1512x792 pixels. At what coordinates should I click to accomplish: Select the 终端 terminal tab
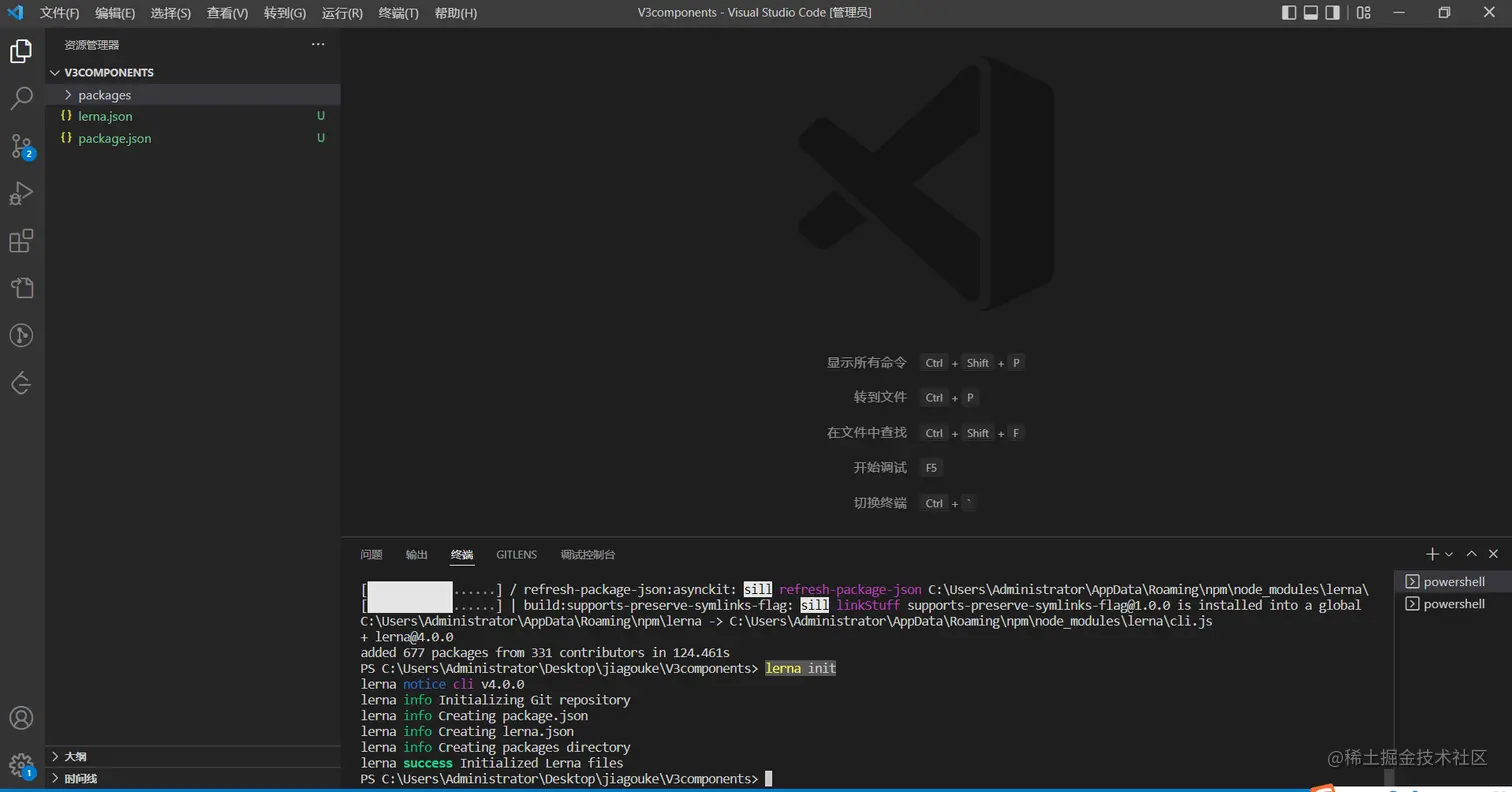point(462,555)
